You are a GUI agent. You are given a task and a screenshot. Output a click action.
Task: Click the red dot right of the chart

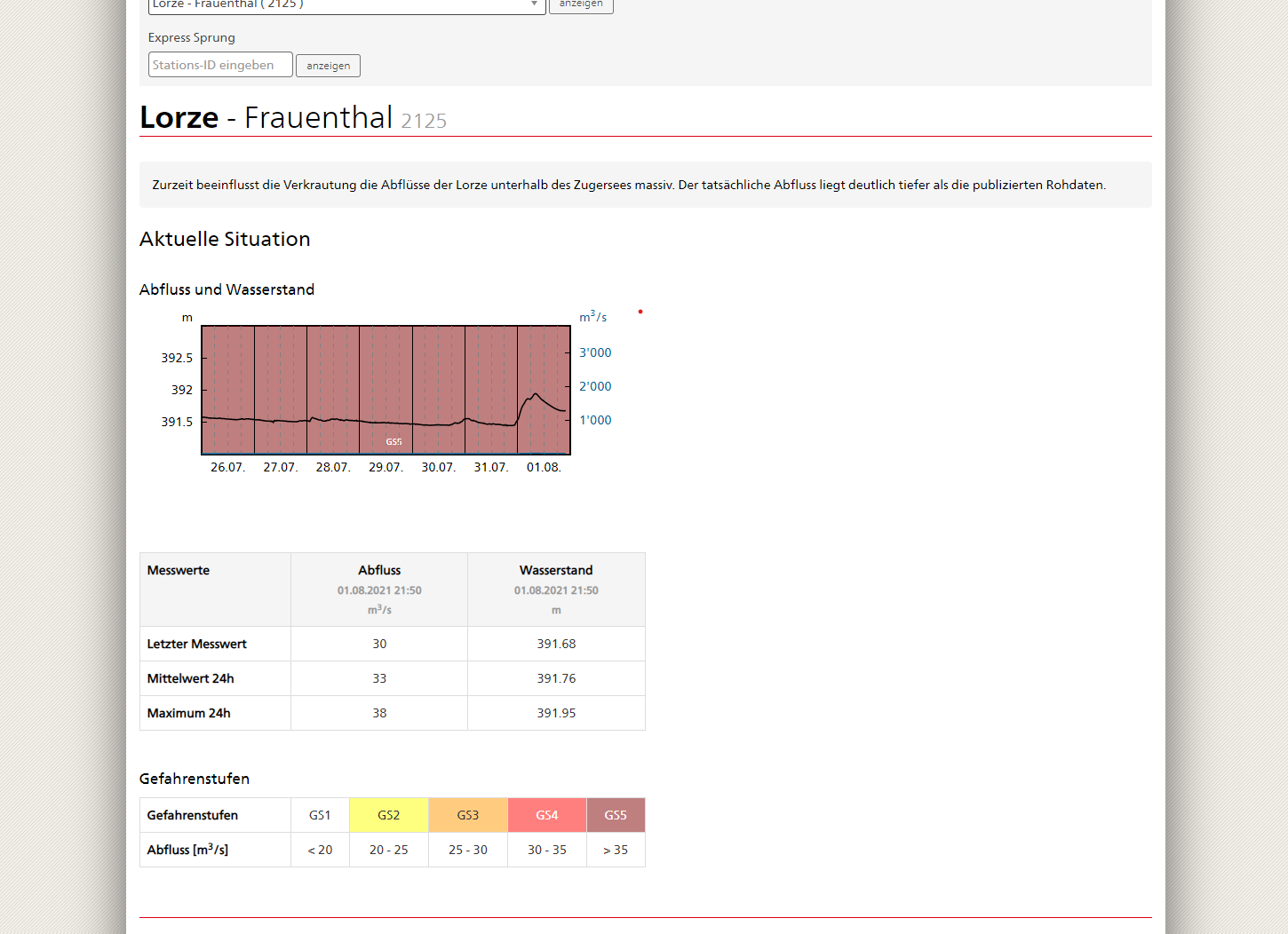[640, 312]
